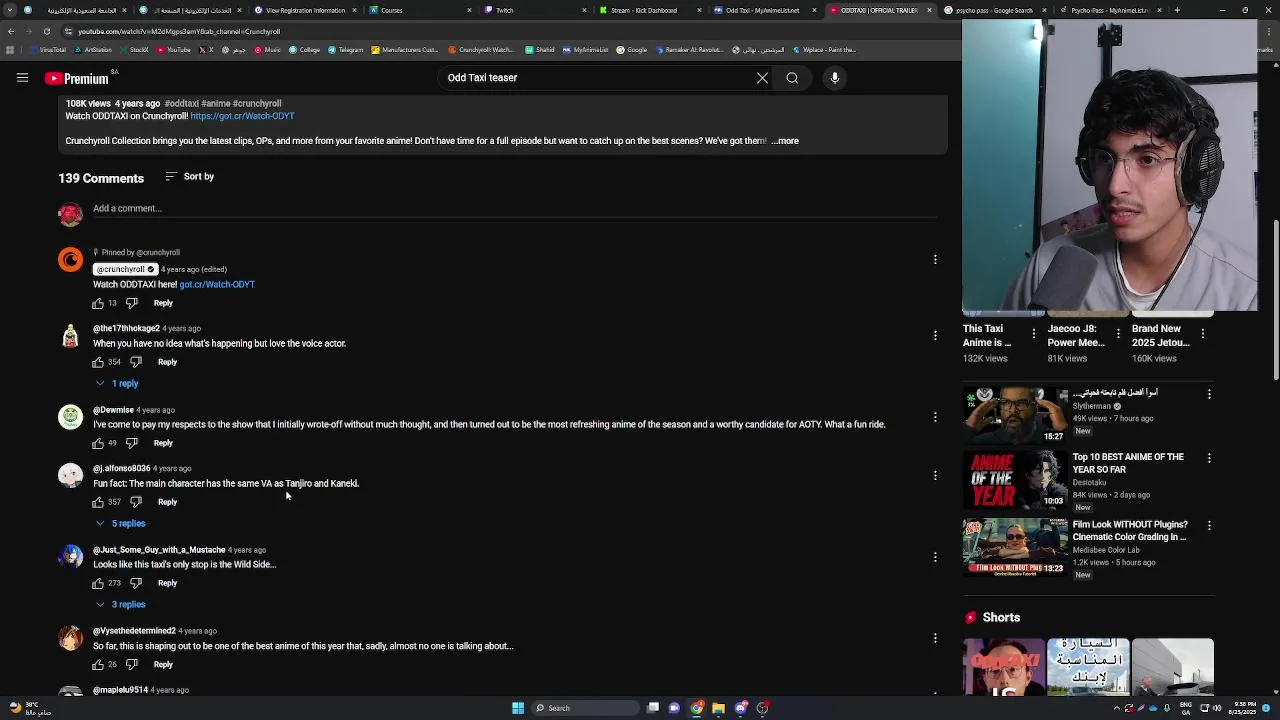Dislike @j.alfonso8036's fun fact comment
1280x720 pixels.
[x=136, y=502]
